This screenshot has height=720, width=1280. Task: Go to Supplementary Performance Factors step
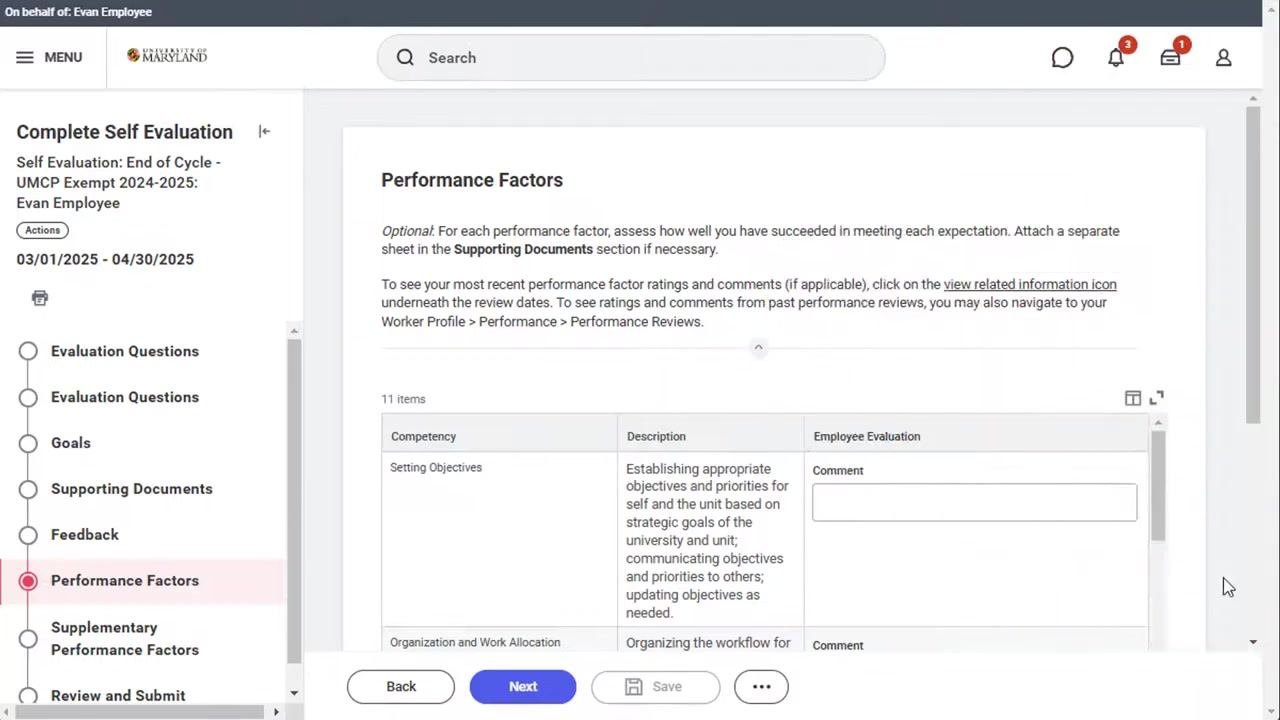pos(125,638)
